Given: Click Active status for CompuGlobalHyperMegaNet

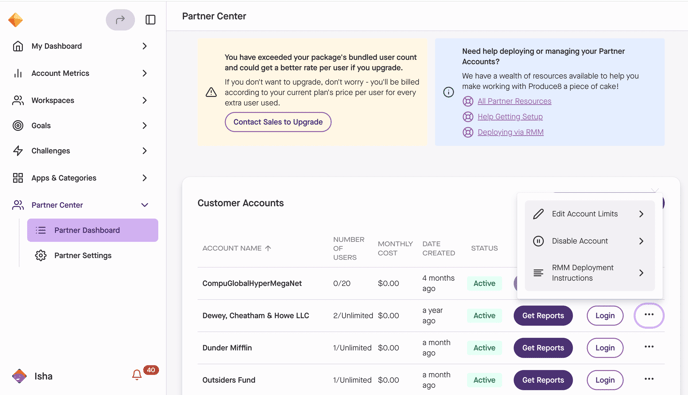Looking at the screenshot, I should pyautogui.click(x=484, y=284).
